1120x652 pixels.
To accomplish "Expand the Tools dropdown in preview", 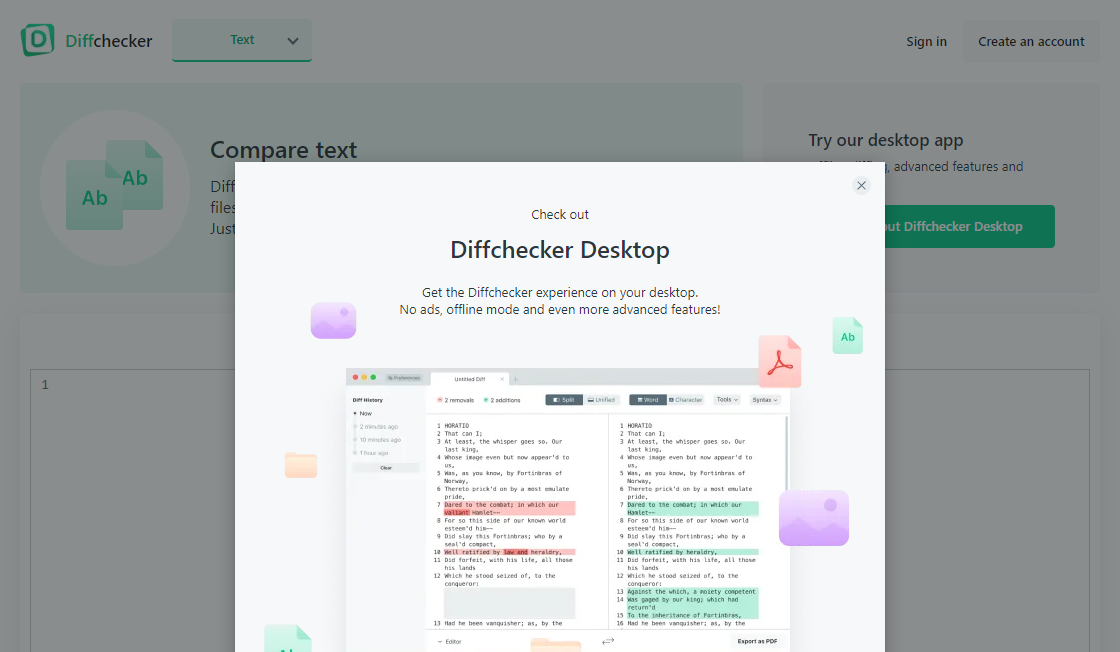I will point(727,400).
